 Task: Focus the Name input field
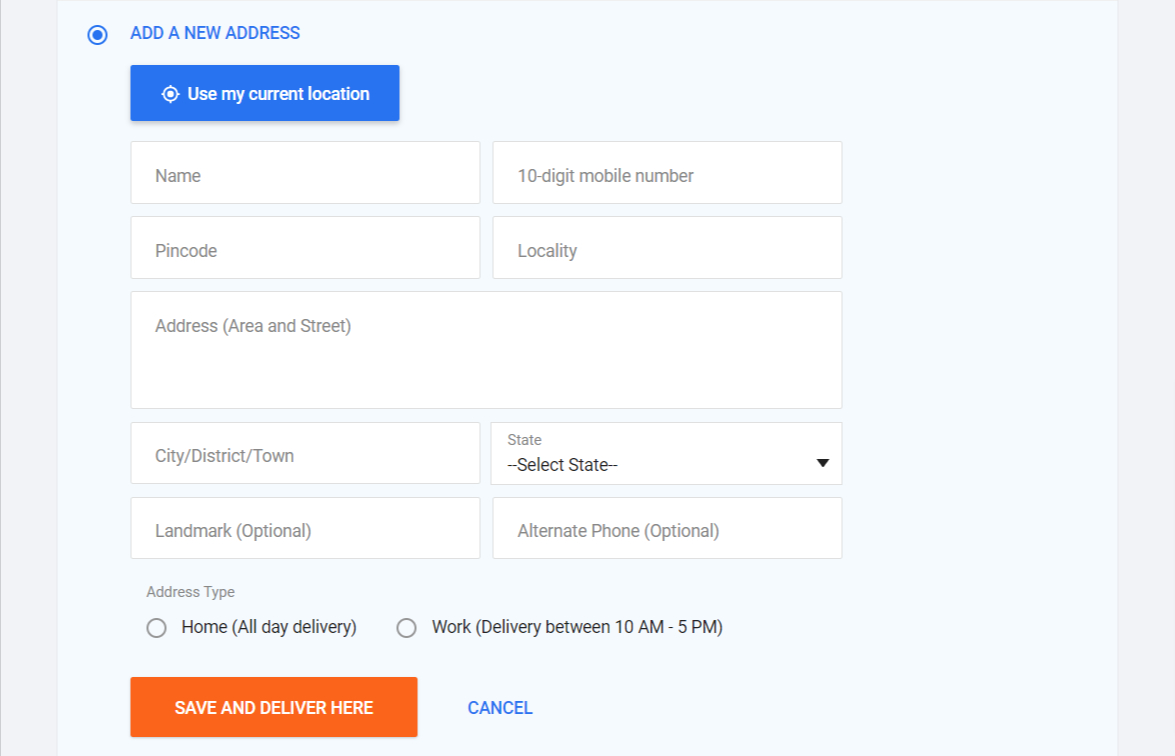[305, 173]
